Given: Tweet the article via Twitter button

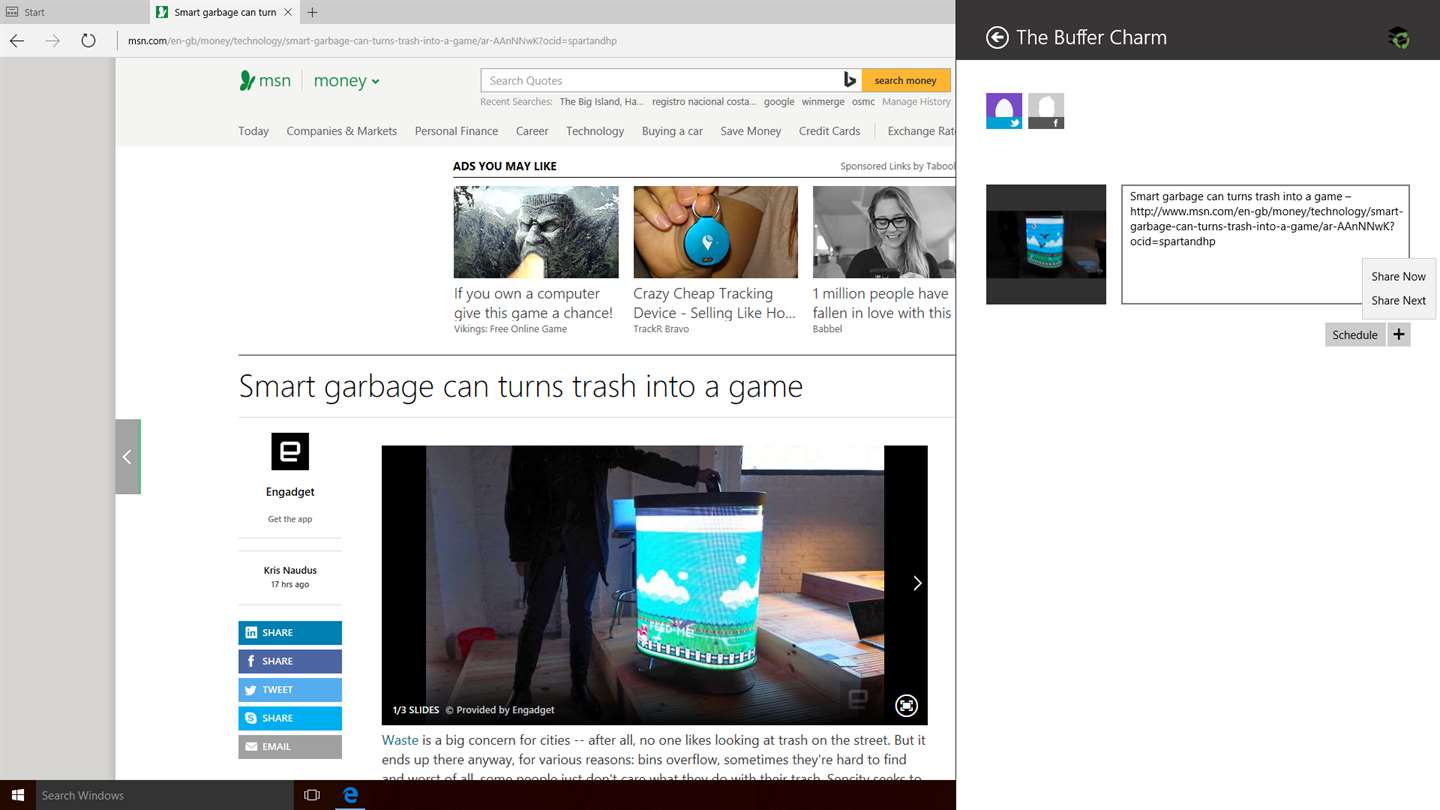Looking at the screenshot, I should pos(290,690).
